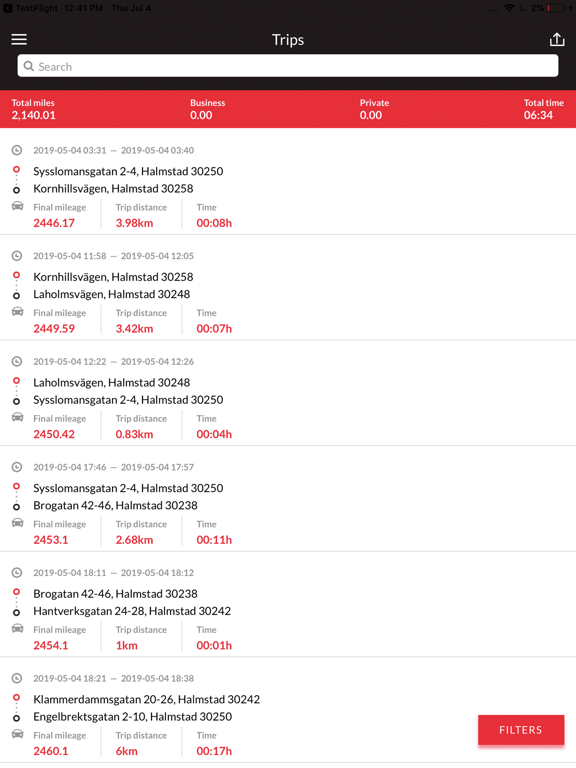The height and width of the screenshot is (768, 576).
Task: Select timestamp 2019-05-04 11:58 — 12:05
Action: point(114,256)
